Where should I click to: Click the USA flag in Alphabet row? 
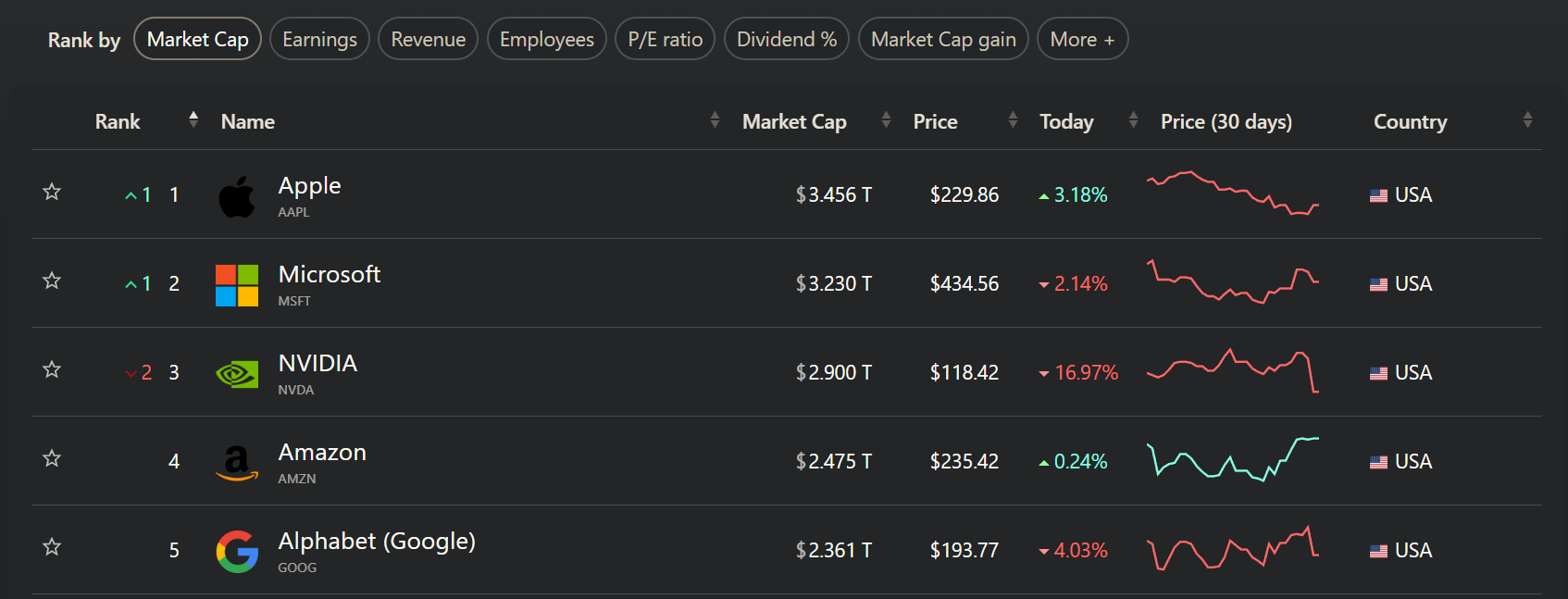tap(1378, 551)
